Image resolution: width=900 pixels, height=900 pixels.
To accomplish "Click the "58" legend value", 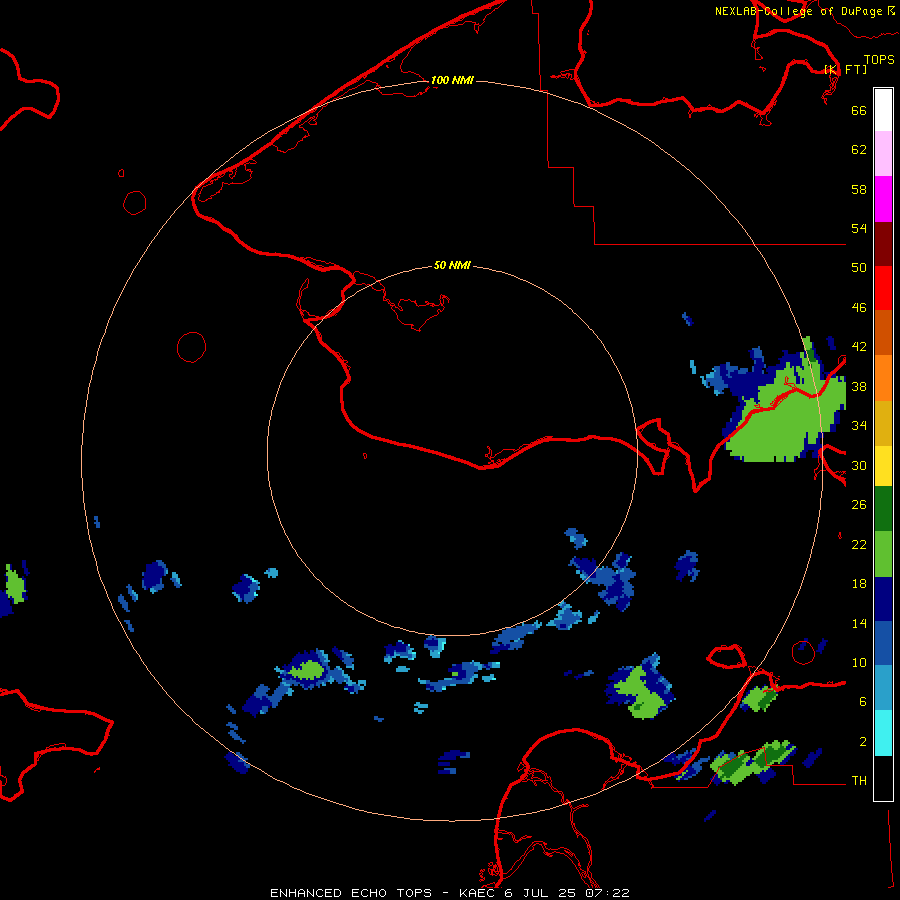I will pyautogui.click(x=859, y=189).
